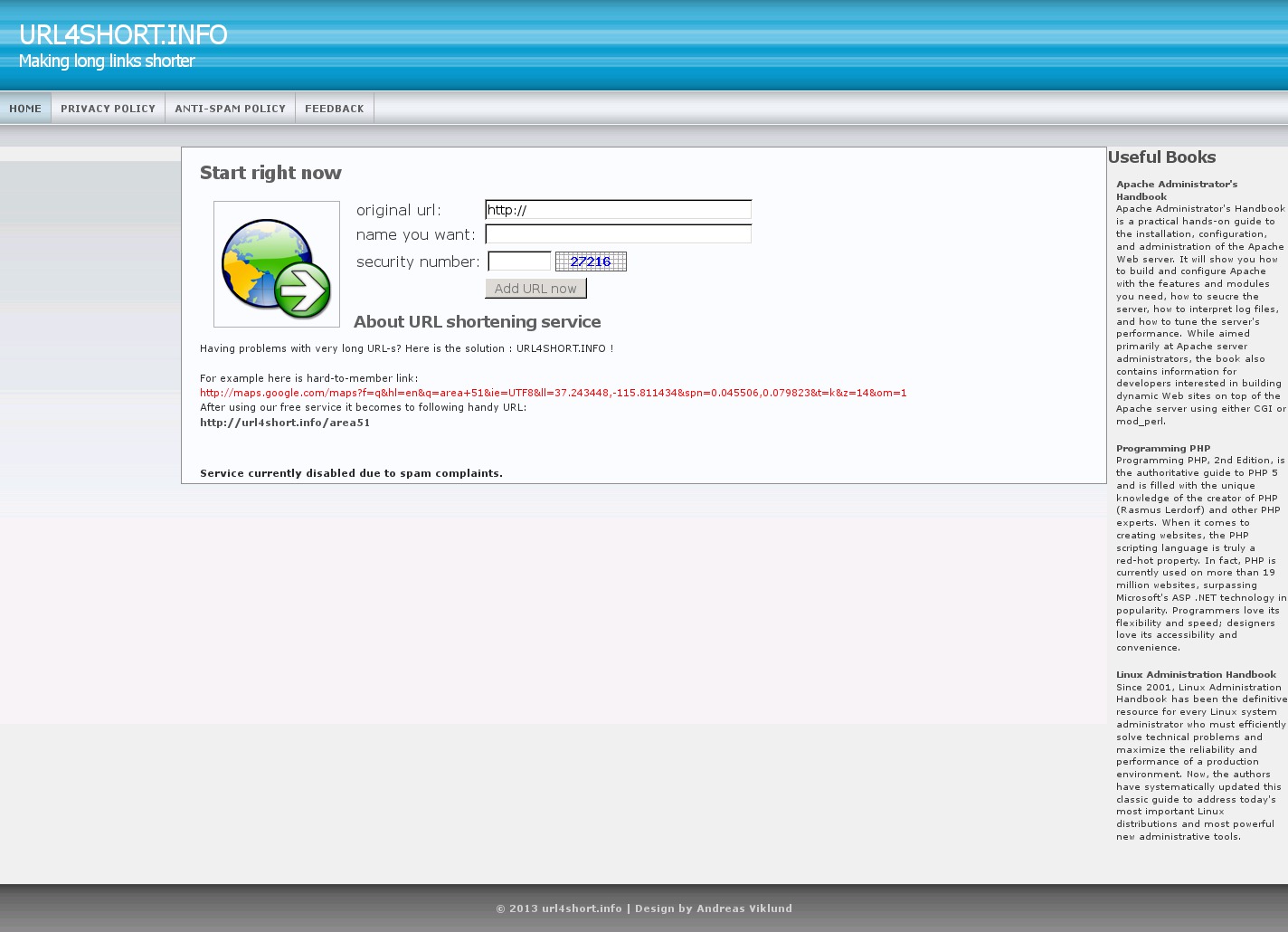Click the url4short.info/area51 short URL
Viewport: 1288px width, 932px height.
[285, 423]
